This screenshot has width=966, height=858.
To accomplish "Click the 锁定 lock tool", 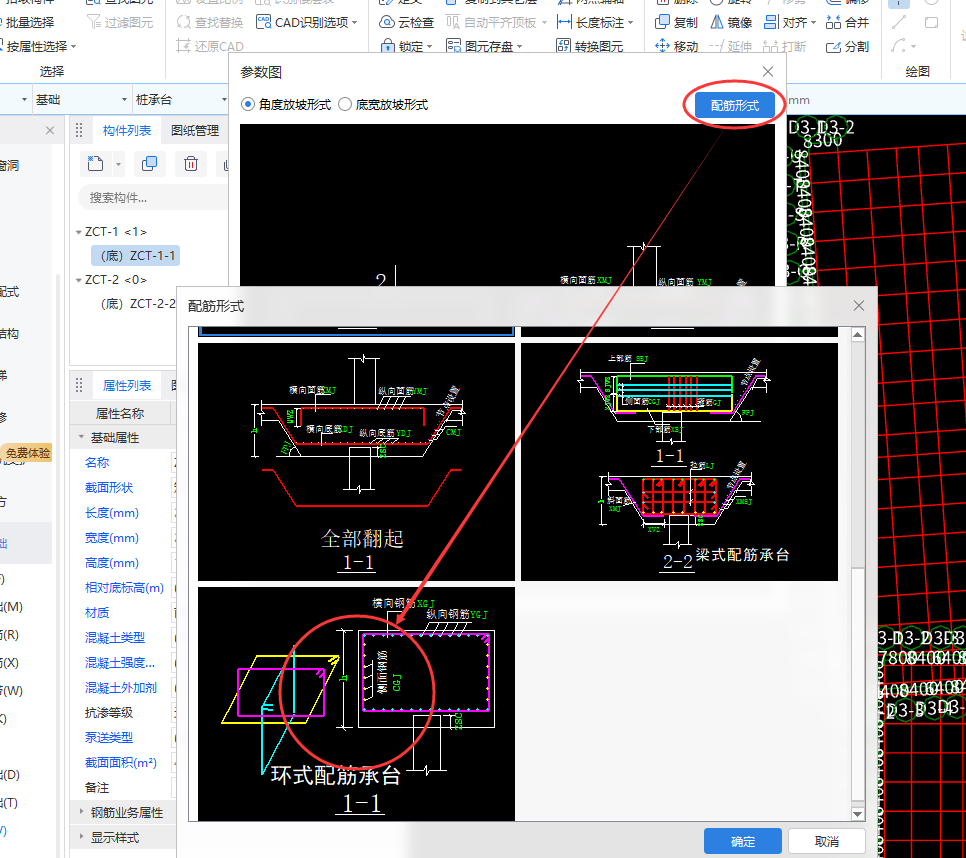I will [402, 46].
